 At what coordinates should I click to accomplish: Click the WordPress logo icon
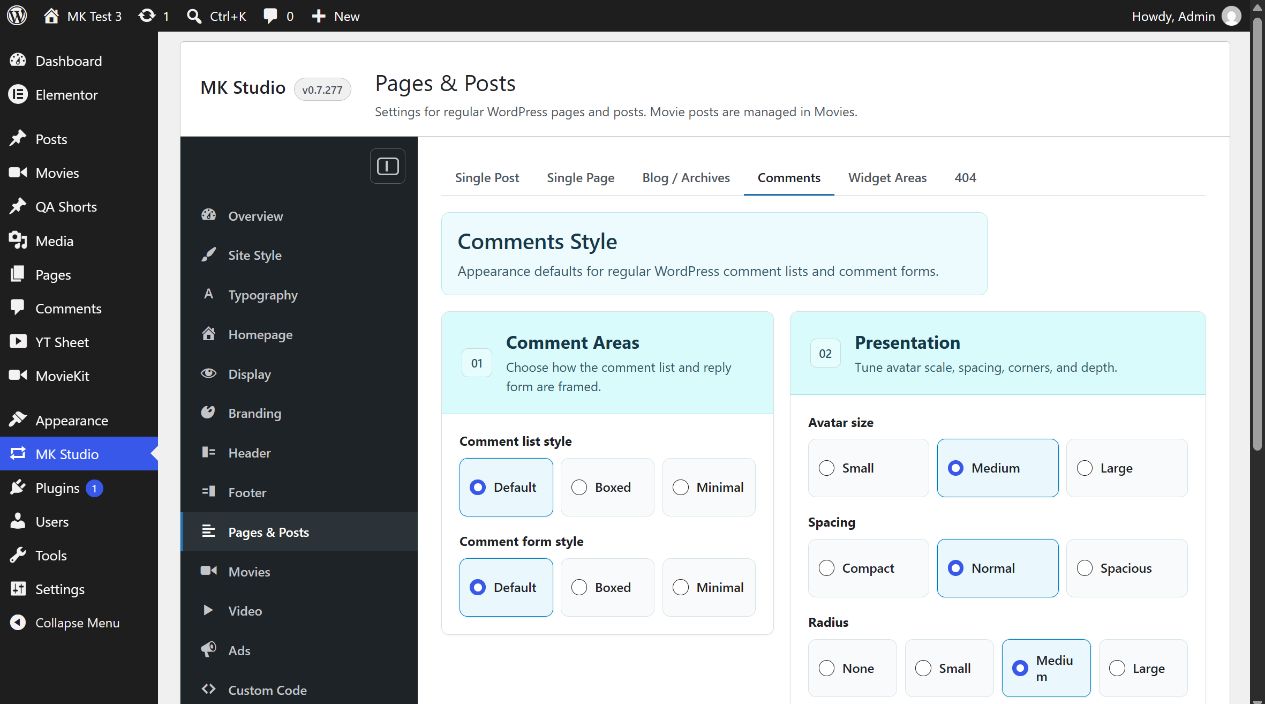pos(17,16)
